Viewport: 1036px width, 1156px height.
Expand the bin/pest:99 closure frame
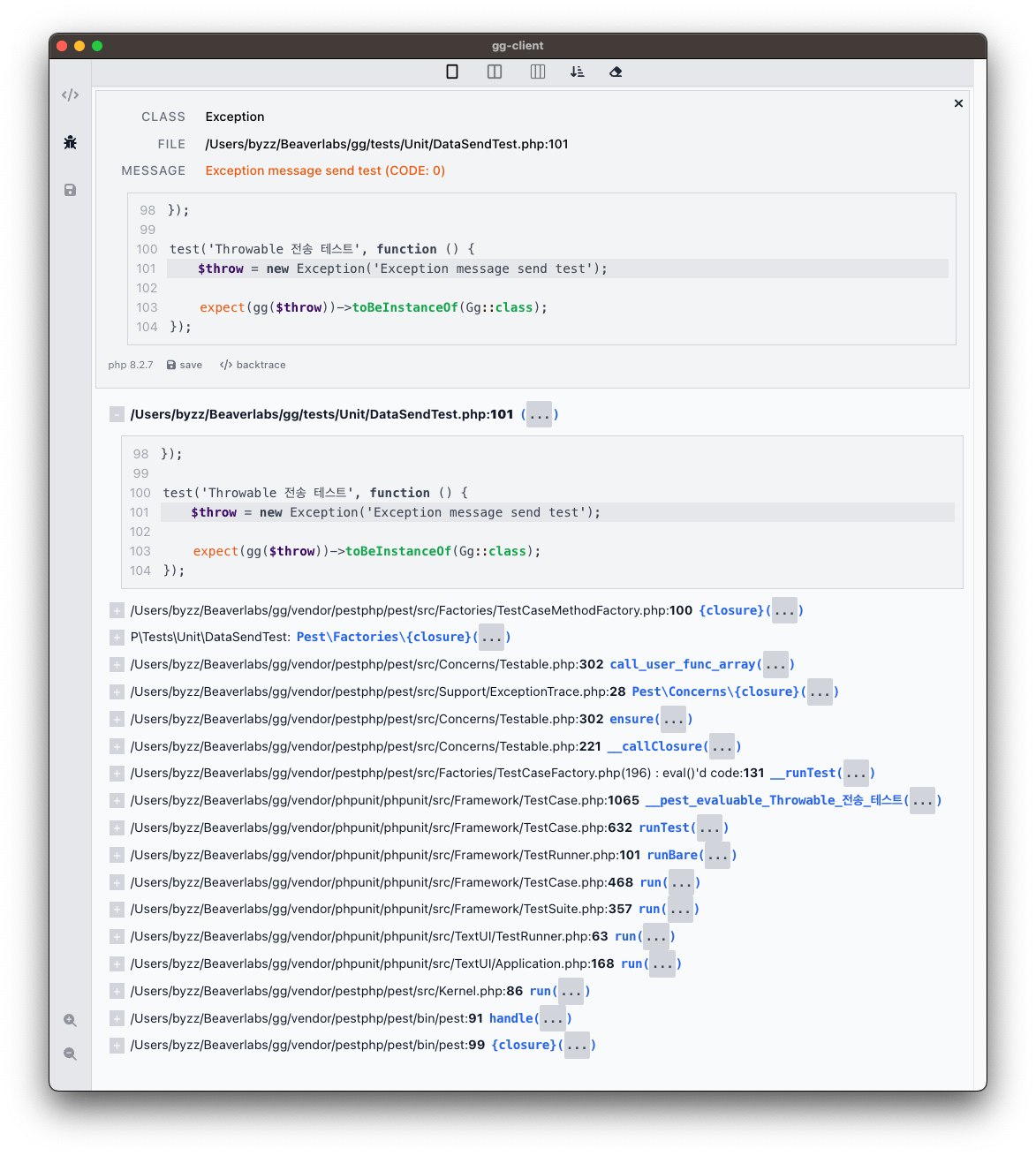(117, 1045)
